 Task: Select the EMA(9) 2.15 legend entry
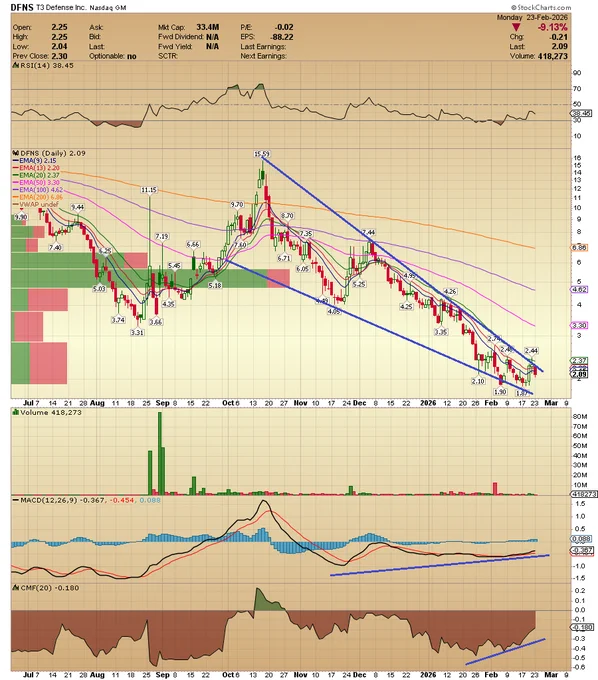[x=37, y=160]
